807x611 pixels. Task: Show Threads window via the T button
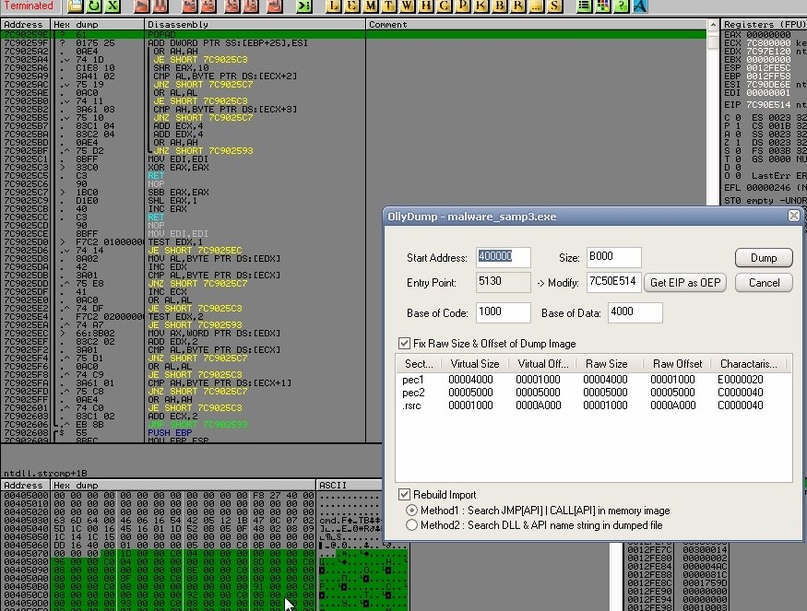(389, 7)
